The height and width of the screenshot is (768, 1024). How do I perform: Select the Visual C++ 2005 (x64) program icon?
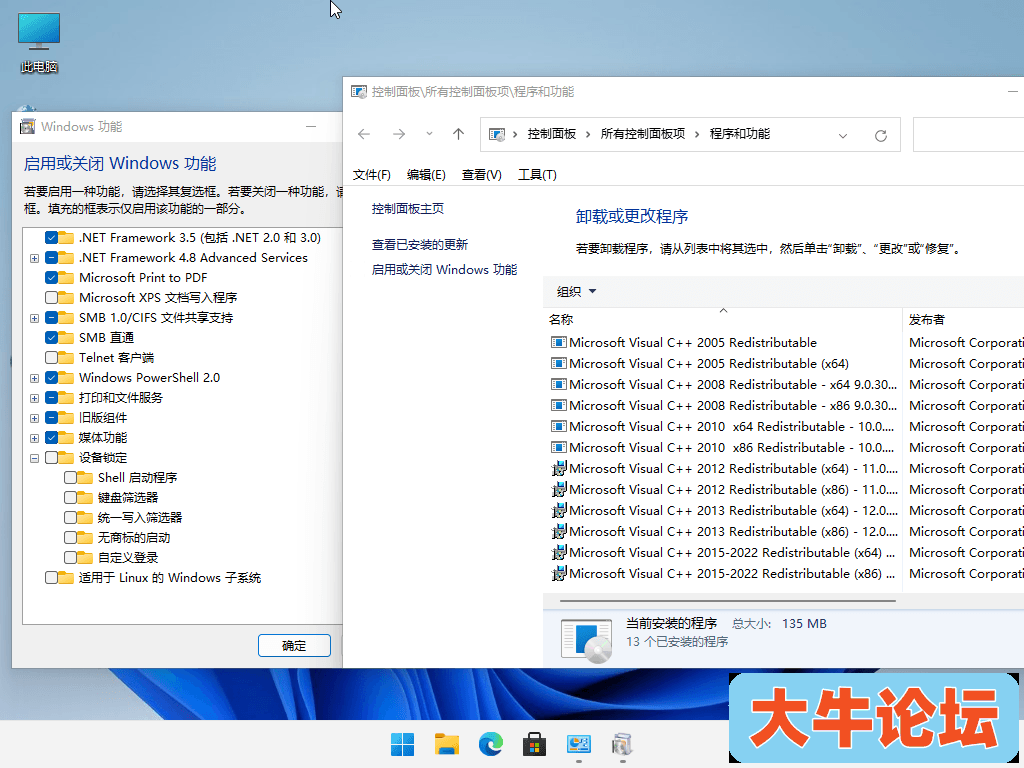tap(558, 363)
